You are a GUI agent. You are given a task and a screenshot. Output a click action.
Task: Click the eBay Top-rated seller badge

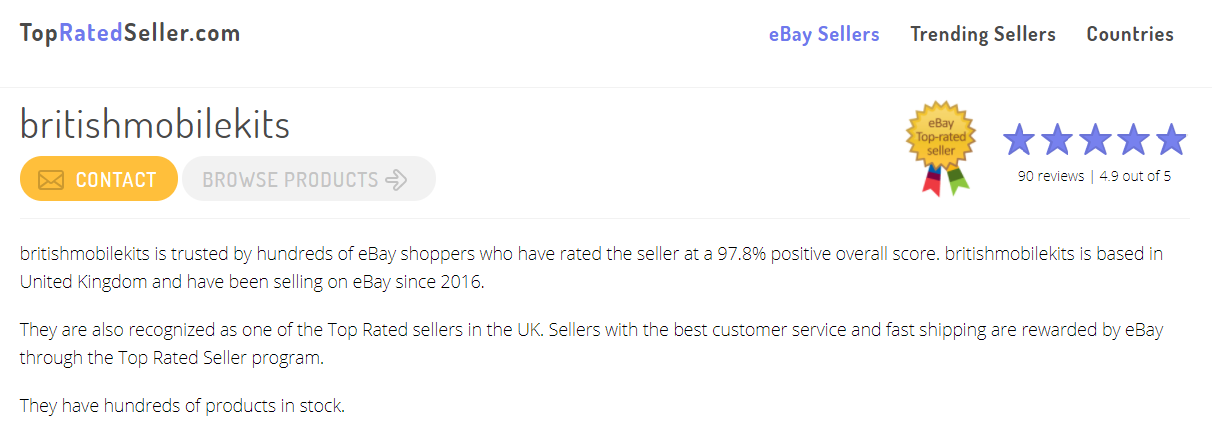pyautogui.click(x=940, y=146)
